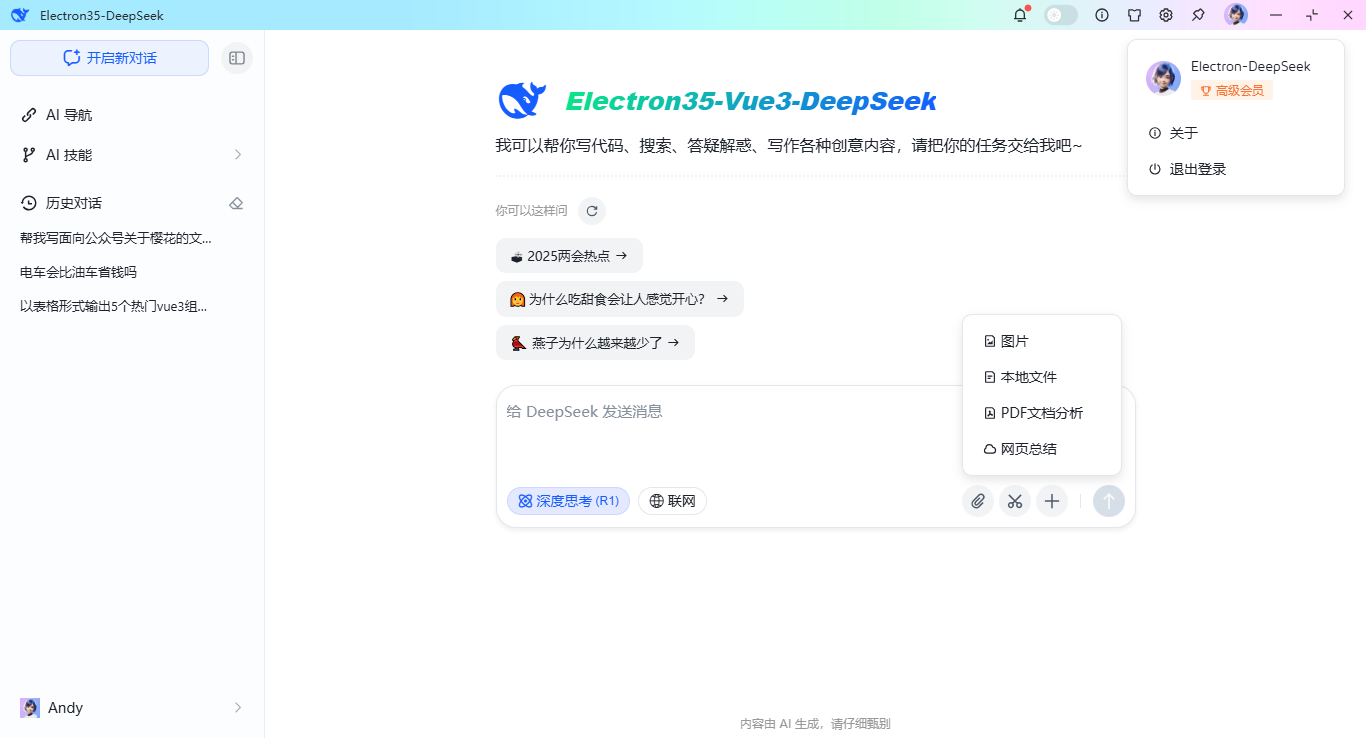Clear history with the eraser icon
Viewport: 1366px width, 738px height.
236,203
